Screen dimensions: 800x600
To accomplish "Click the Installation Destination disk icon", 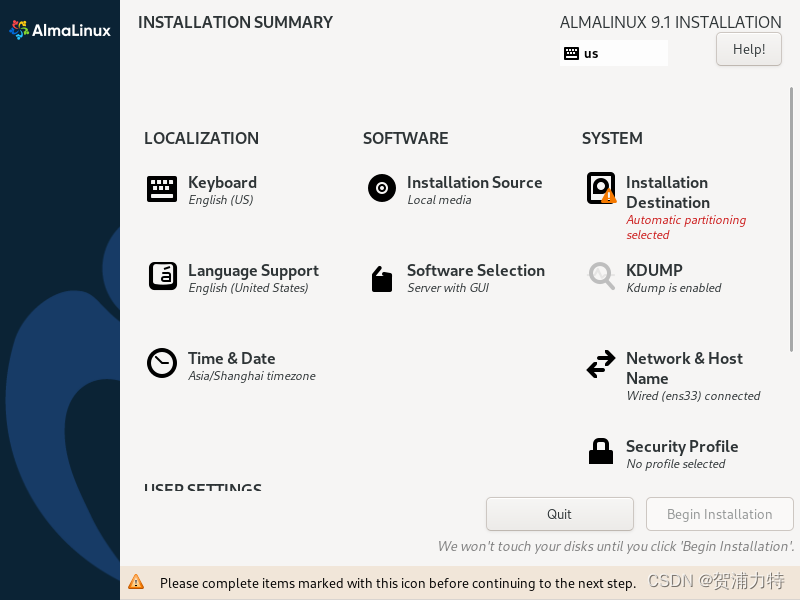I will point(601,188).
